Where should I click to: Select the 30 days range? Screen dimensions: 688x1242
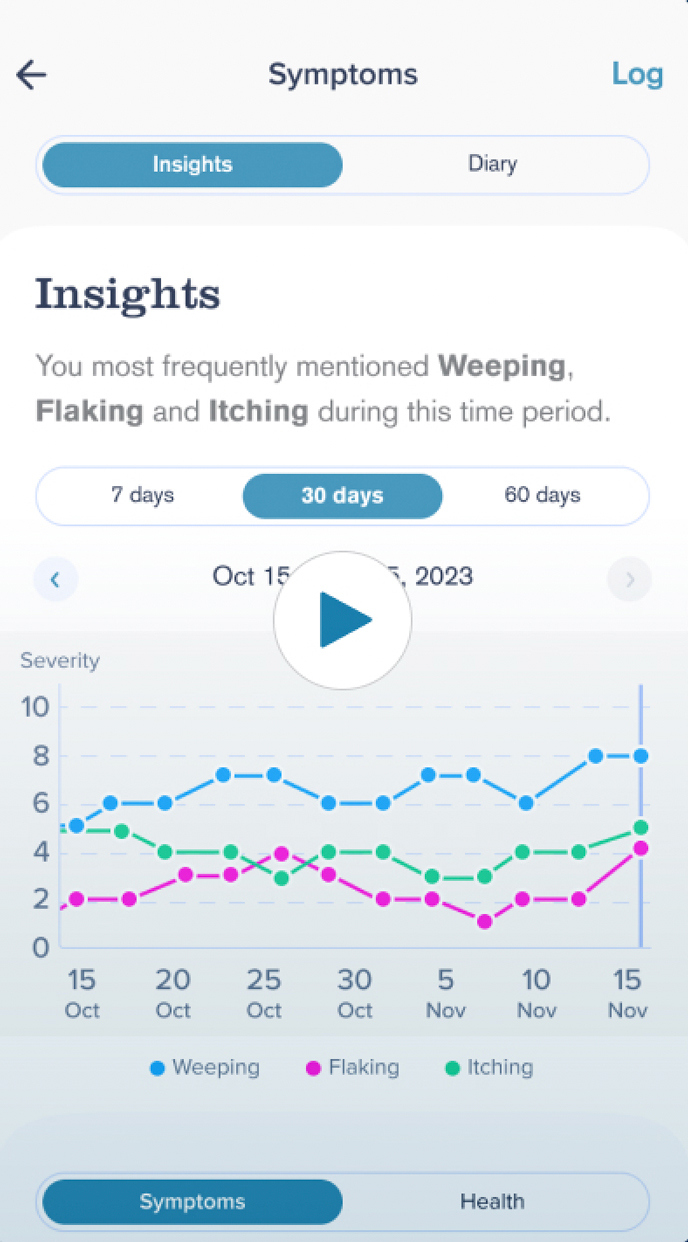342,496
